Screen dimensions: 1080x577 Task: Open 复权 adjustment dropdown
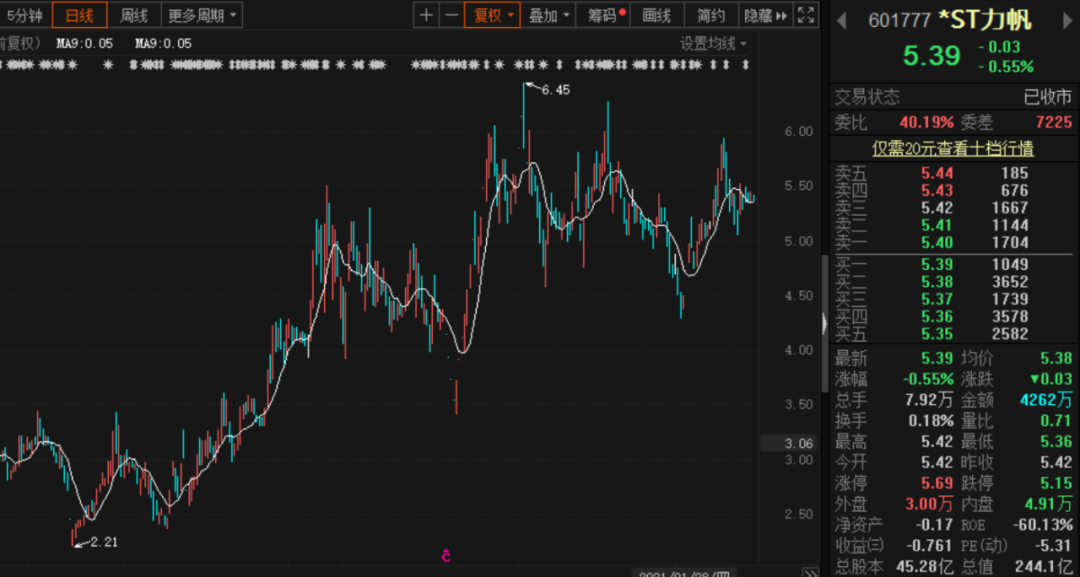tap(493, 15)
